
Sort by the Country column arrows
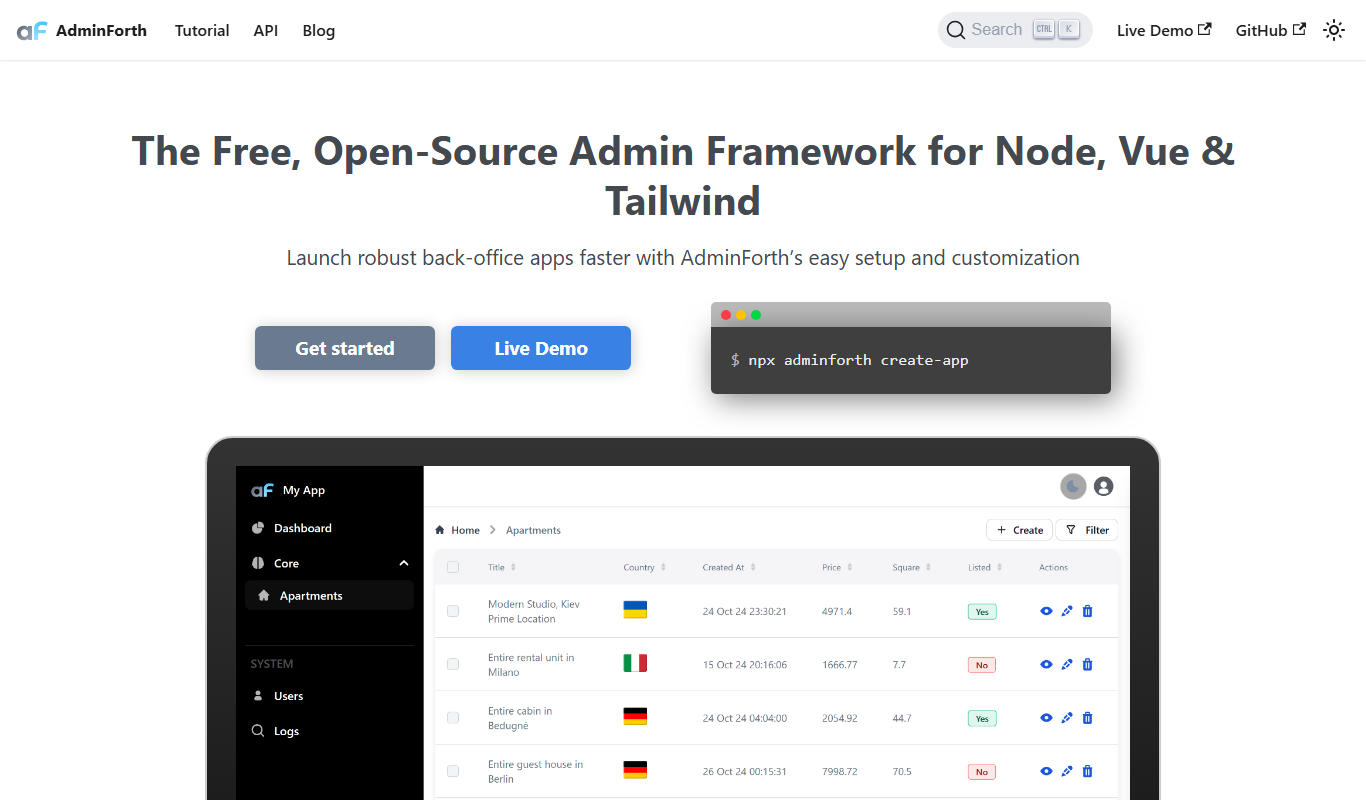point(663,567)
